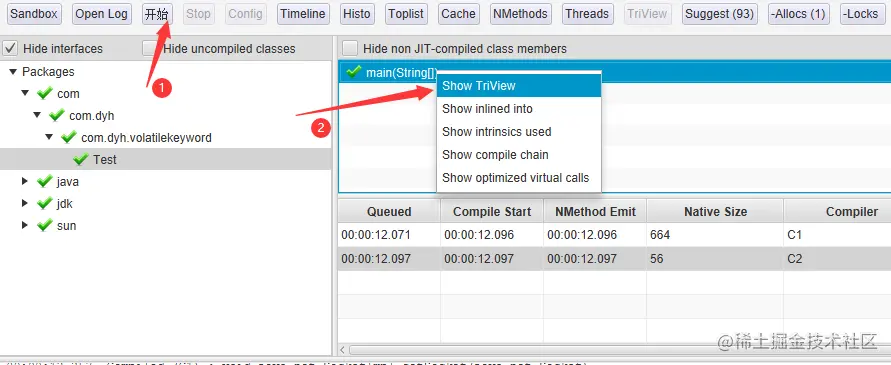Image resolution: width=891 pixels, height=365 pixels.
Task: Click green checkmark beside sun package
Action: point(45,225)
